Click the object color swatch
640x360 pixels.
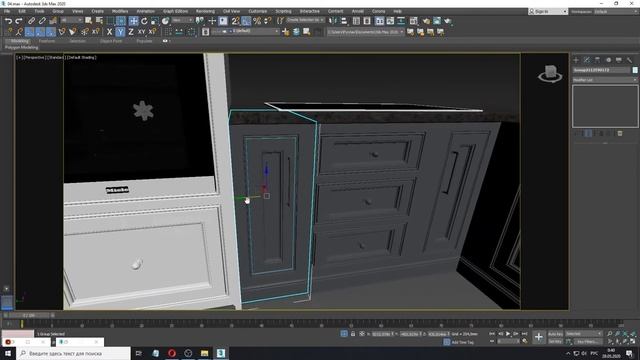click(x=635, y=70)
